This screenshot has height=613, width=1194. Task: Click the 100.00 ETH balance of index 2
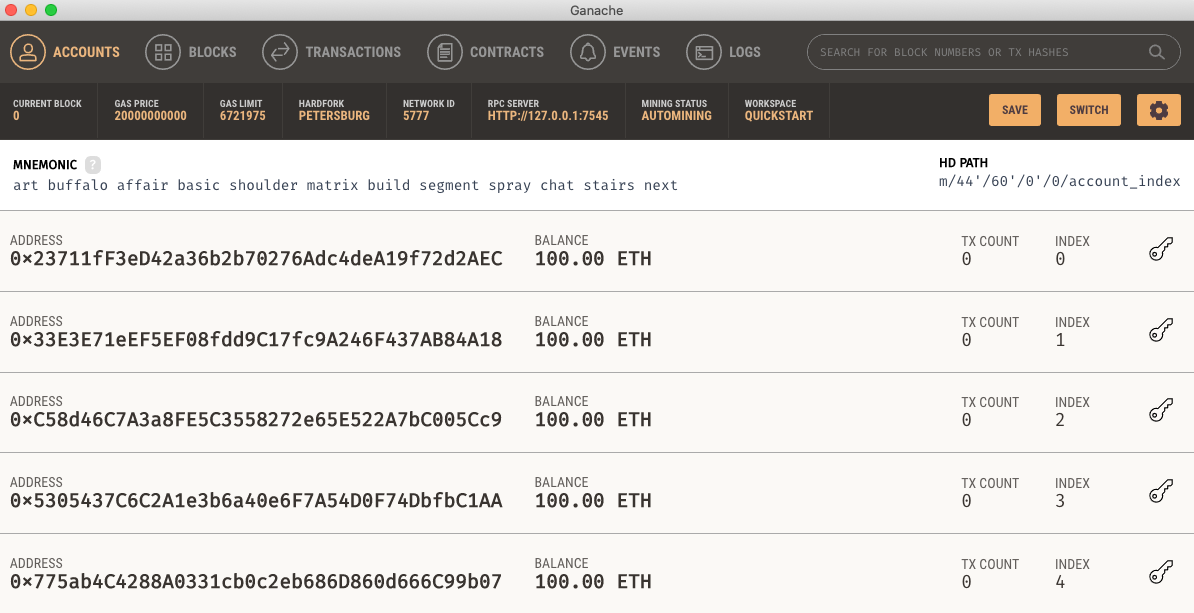(x=593, y=420)
